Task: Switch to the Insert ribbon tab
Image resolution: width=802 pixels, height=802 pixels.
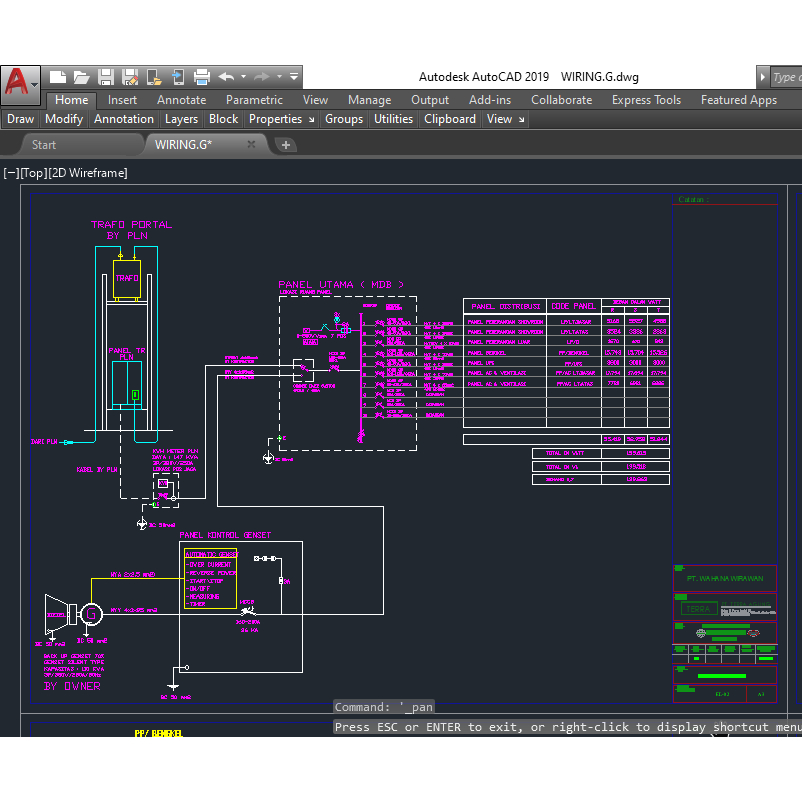Action: coord(122,100)
